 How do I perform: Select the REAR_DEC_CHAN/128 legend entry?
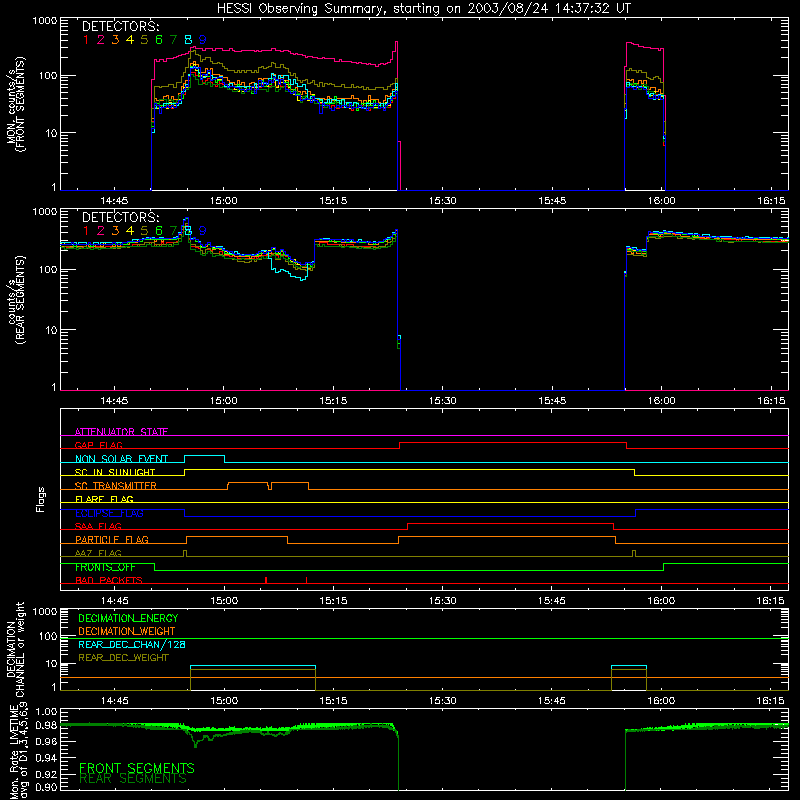tap(132, 644)
